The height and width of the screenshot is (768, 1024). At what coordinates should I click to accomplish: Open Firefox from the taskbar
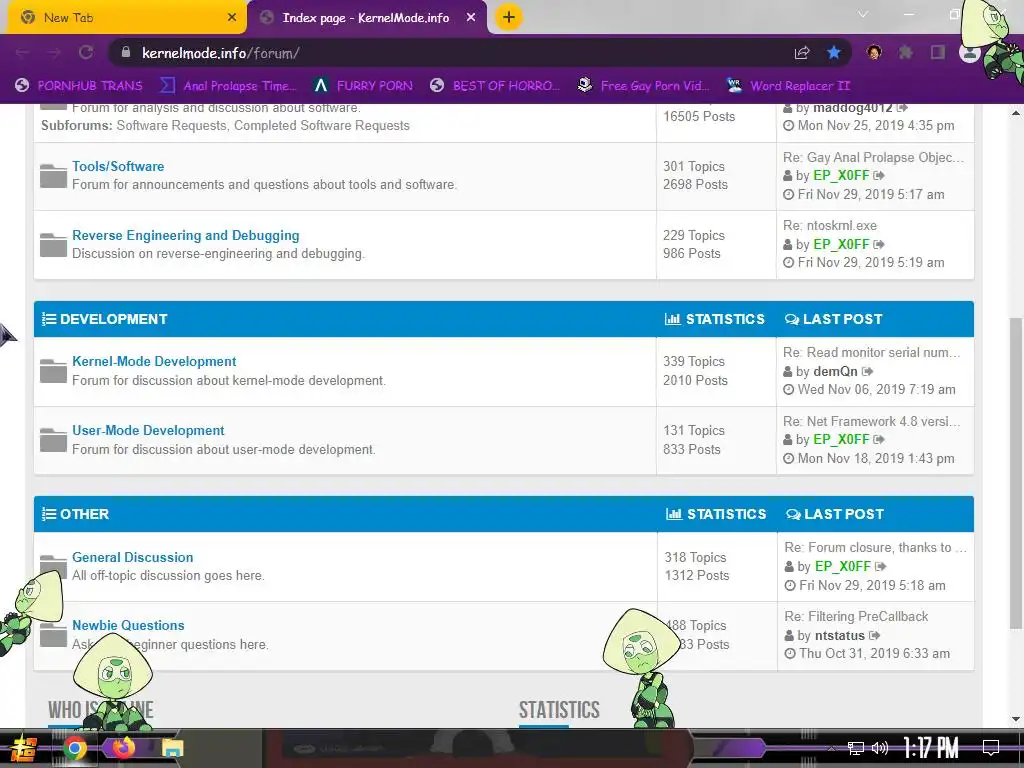coord(123,748)
